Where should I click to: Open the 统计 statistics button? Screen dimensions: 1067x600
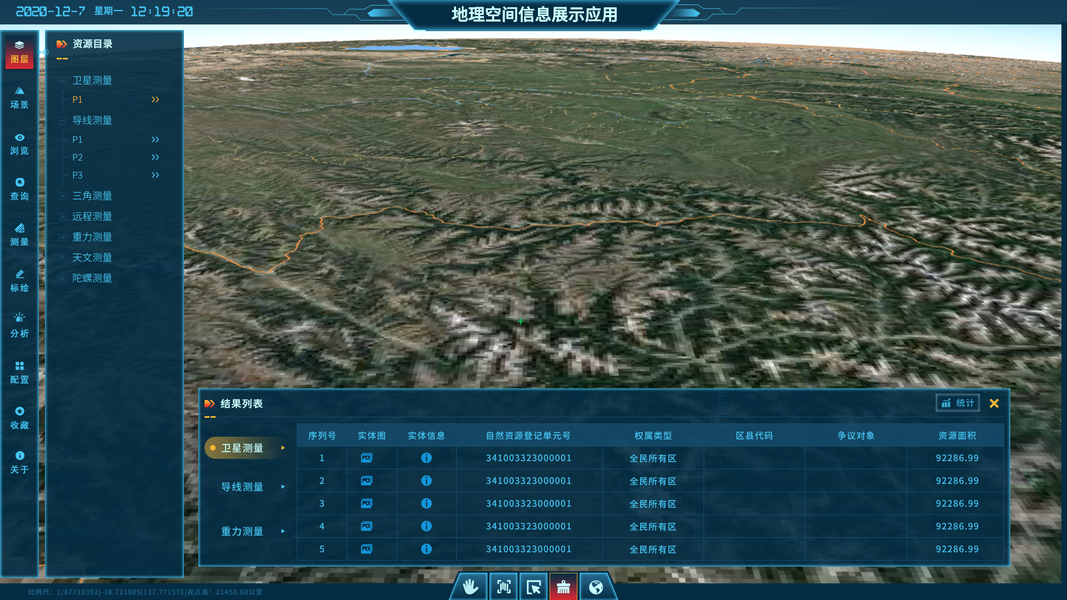coord(957,403)
